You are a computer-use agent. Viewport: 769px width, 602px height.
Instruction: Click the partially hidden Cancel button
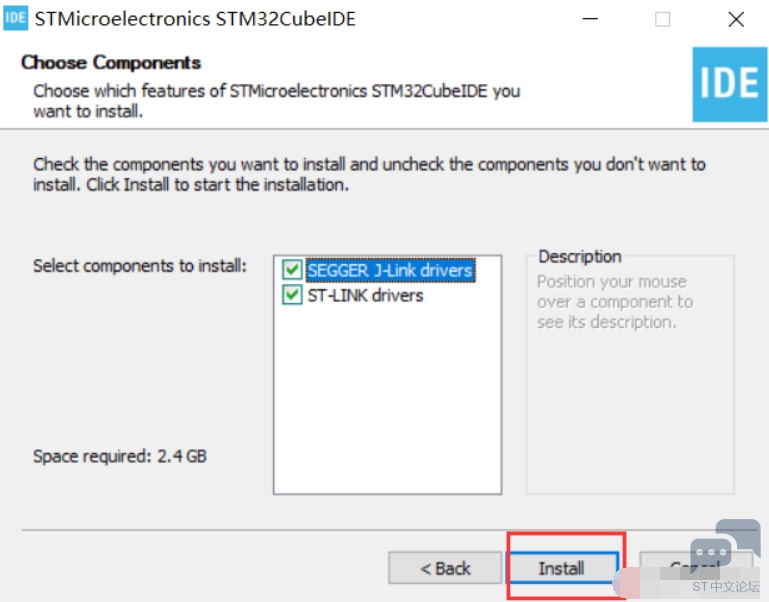[695, 568]
